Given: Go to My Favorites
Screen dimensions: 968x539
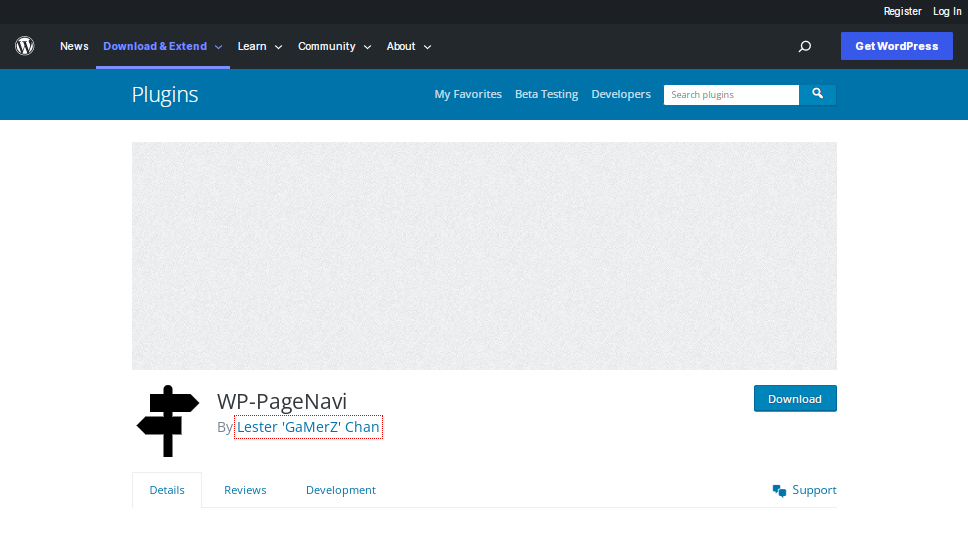Looking at the screenshot, I should [468, 94].
